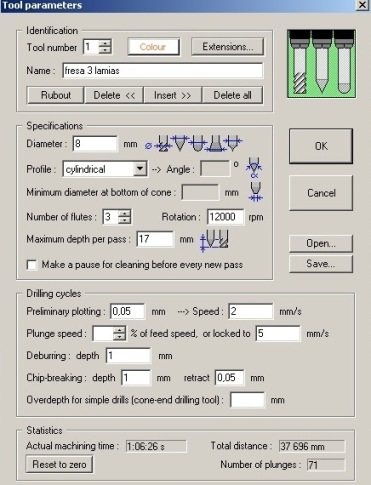The image size is (371, 485).
Task: Click the Delete all button
Action: click(x=232, y=95)
